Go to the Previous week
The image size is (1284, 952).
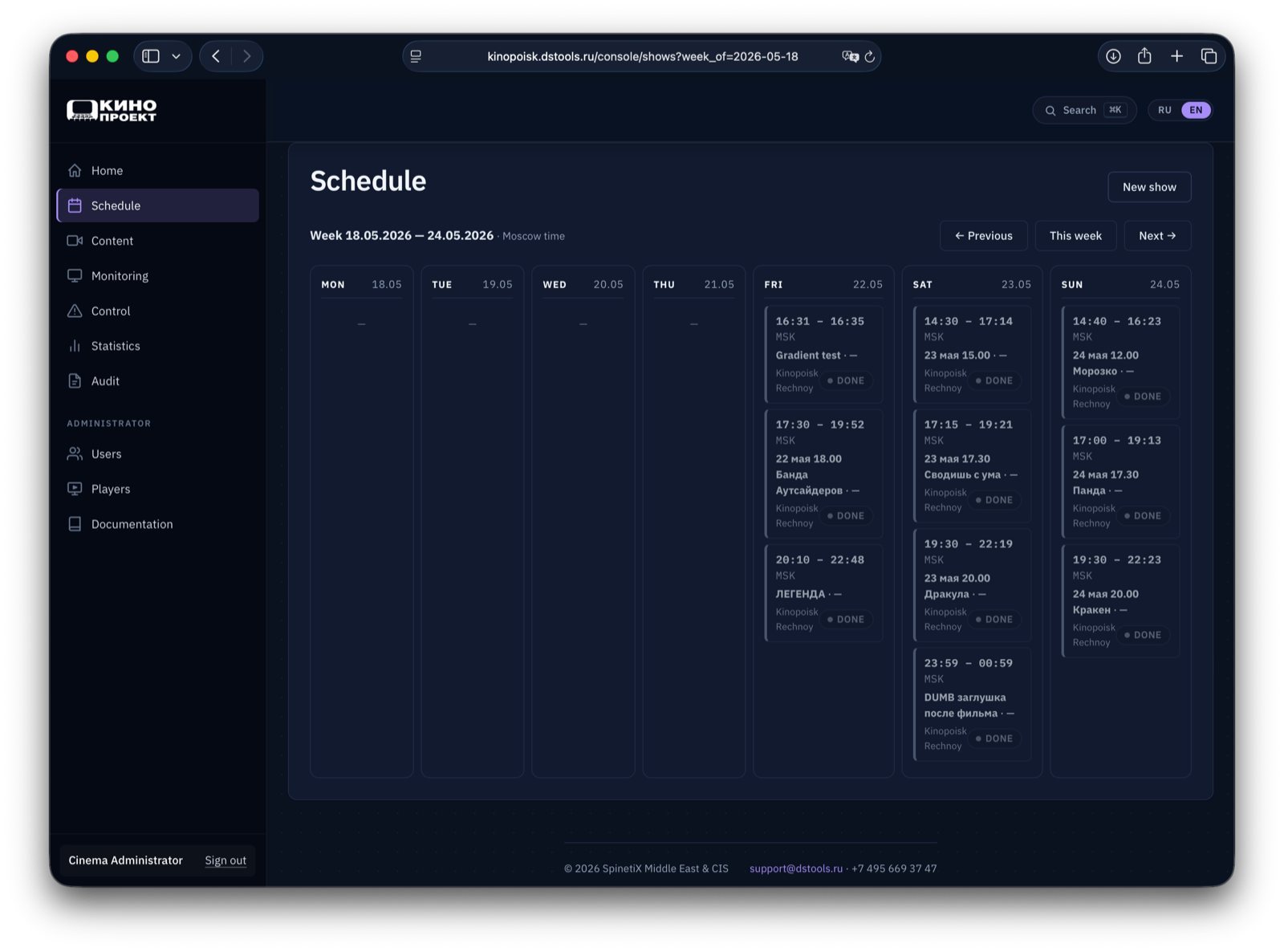[x=984, y=236]
